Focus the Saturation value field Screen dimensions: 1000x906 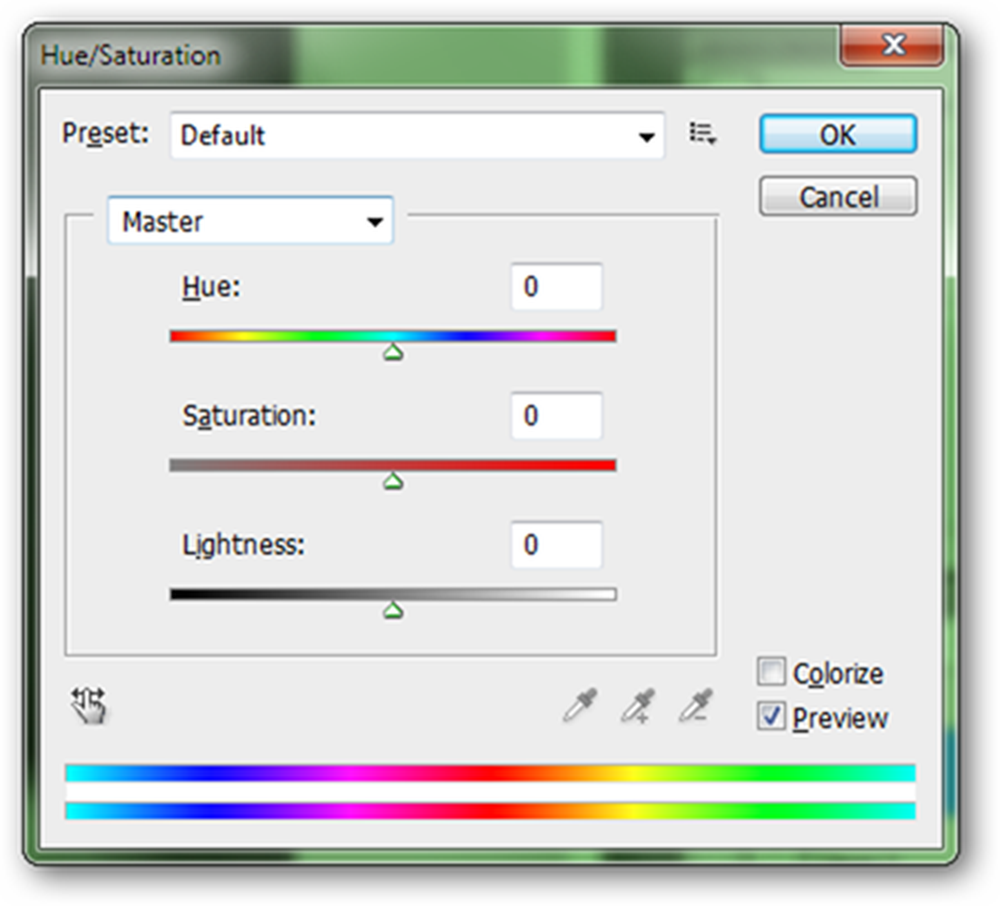tap(556, 416)
